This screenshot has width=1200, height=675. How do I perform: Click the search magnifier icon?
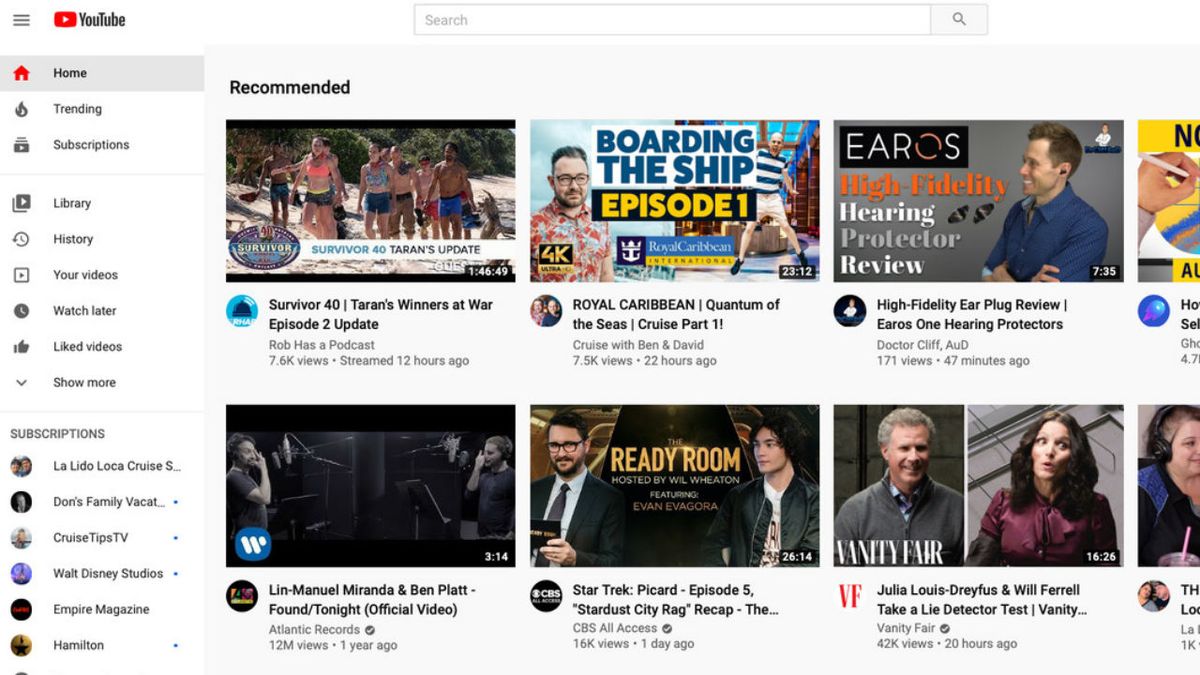click(x=958, y=19)
